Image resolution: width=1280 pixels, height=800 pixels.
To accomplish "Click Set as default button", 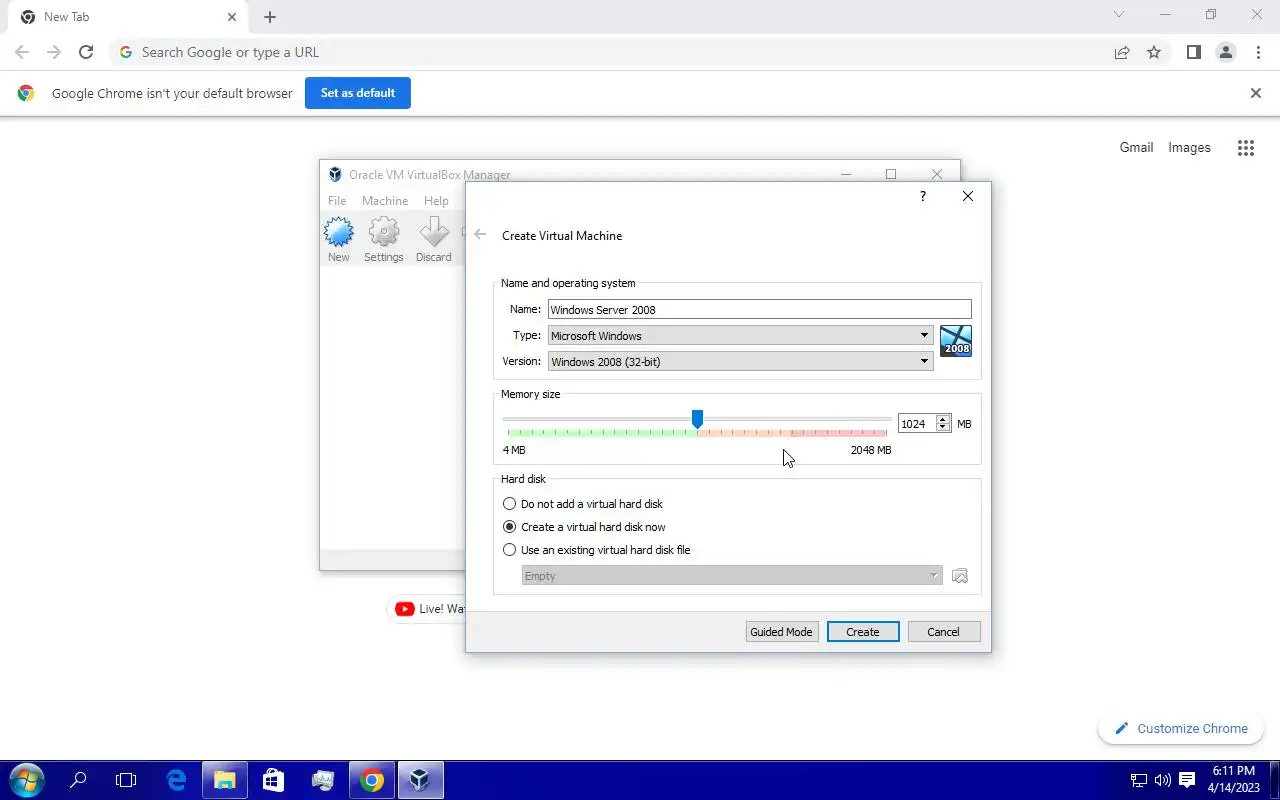I will click(x=358, y=93).
